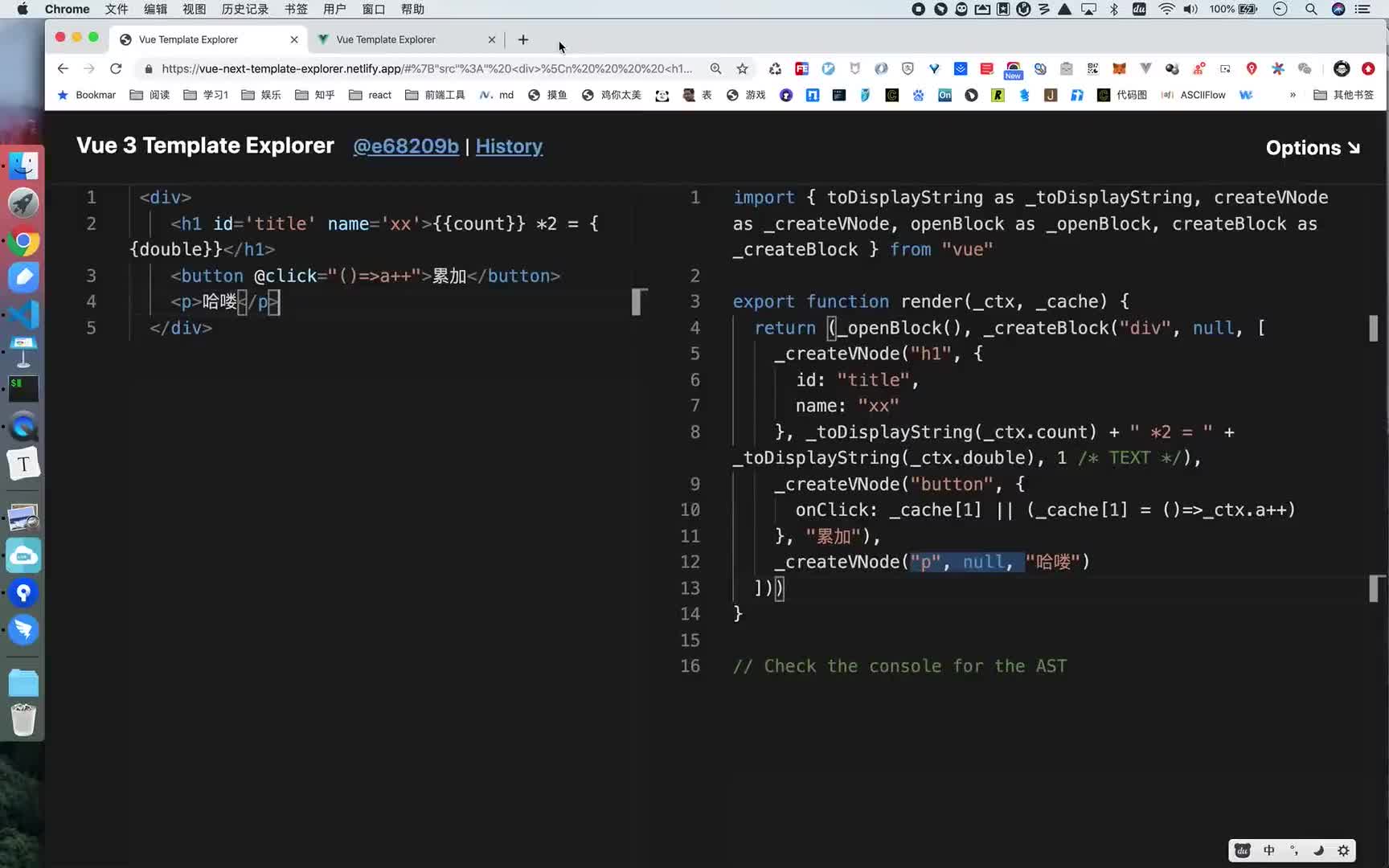The image size is (1389, 868).
Task: Open the MetaMask fox extension
Action: pyautogui.click(x=1119, y=68)
